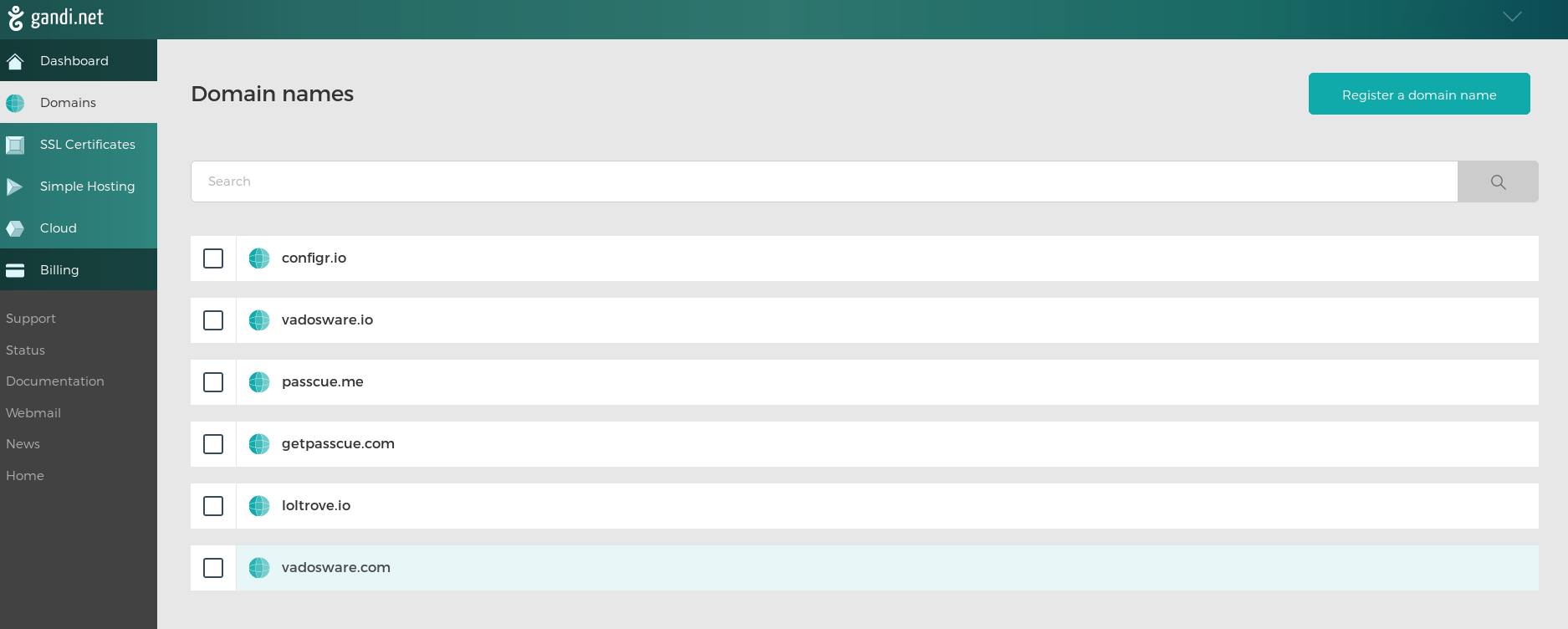Screen dimensions: 1568x629
Task: Toggle the loltrove.io checkbox
Action: 213,506
